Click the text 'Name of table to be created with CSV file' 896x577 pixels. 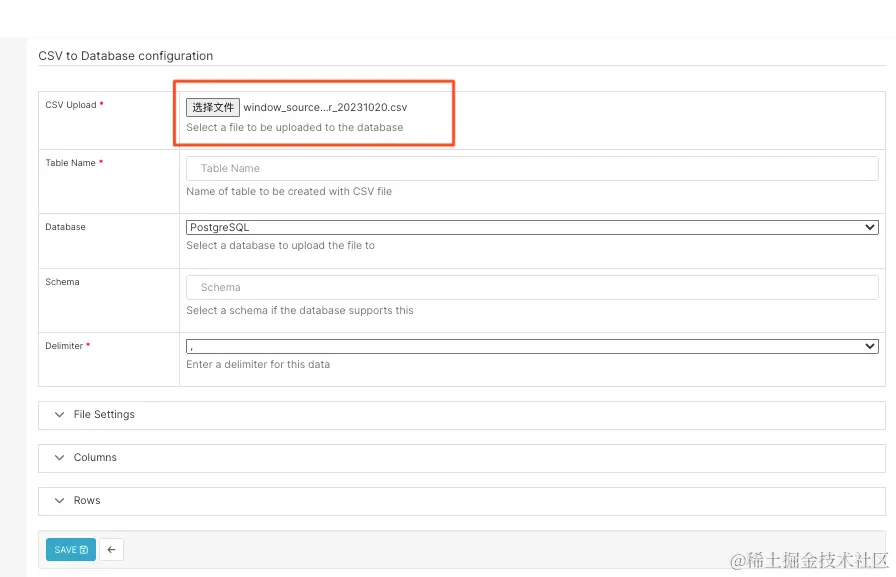coord(289,191)
